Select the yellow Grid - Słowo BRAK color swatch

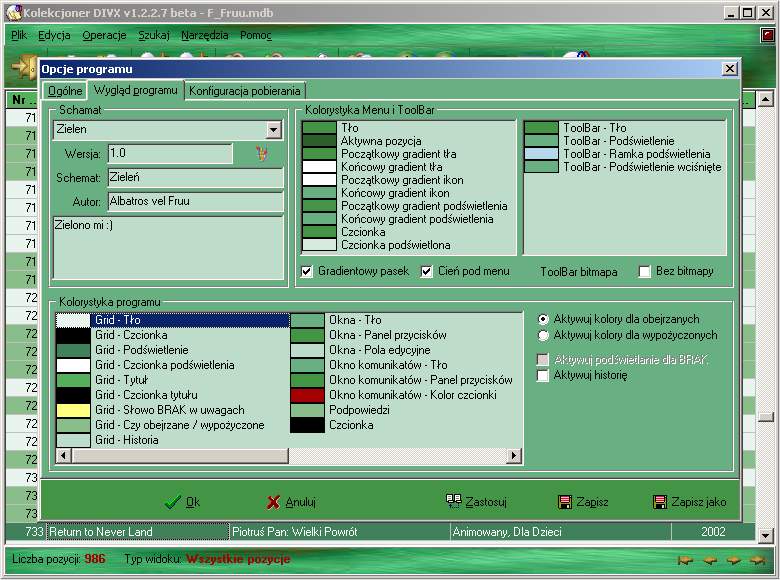pos(73,410)
